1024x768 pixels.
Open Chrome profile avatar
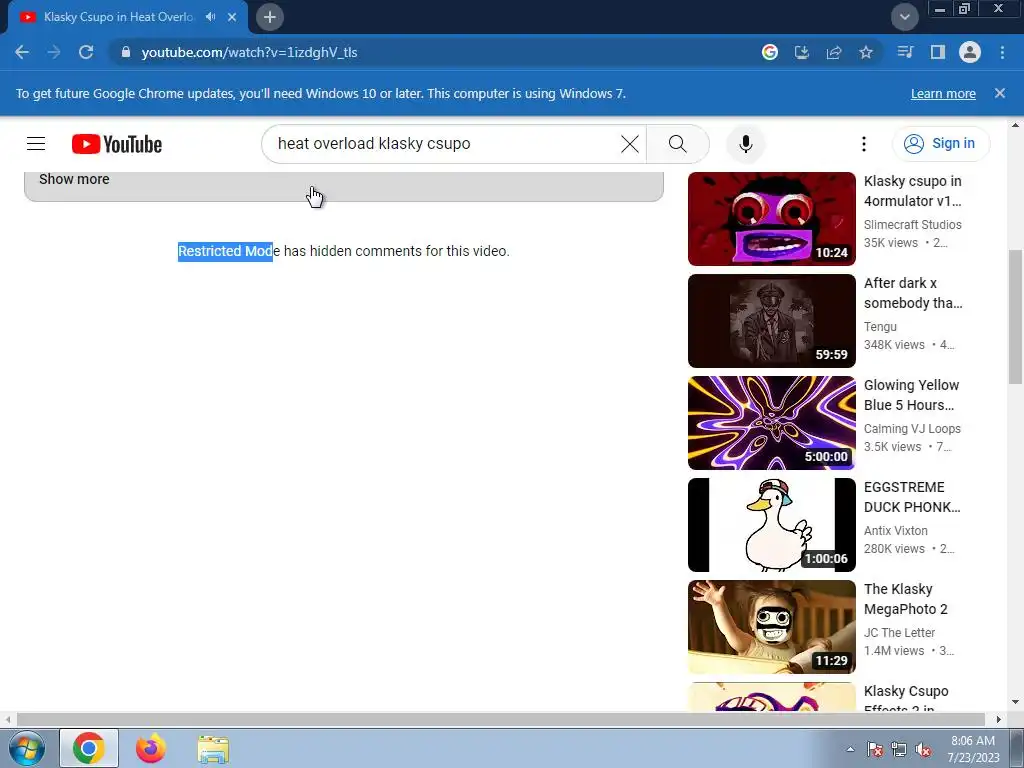point(970,52)
